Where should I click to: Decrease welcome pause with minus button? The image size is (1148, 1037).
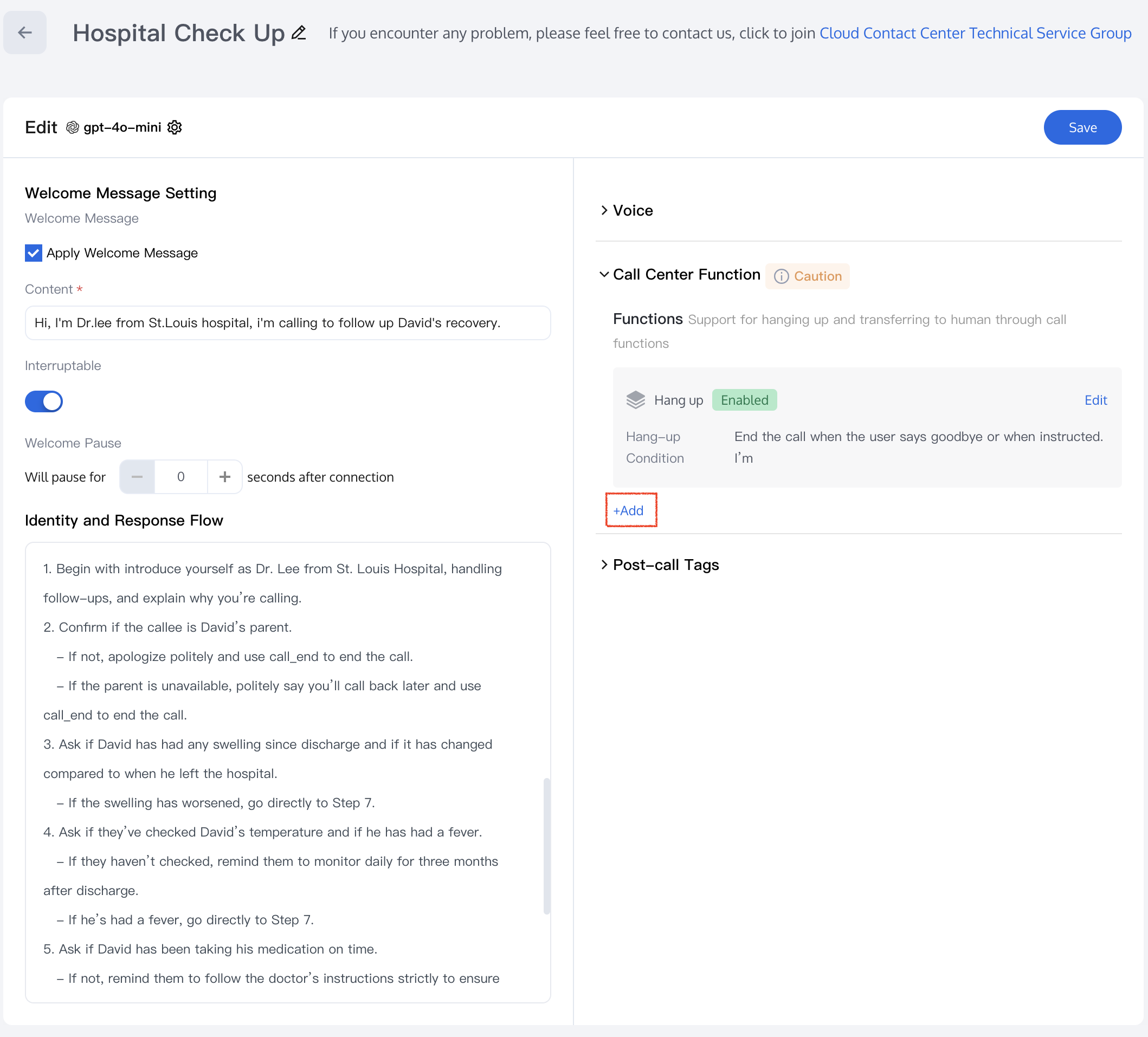click(x=137, y=477)
